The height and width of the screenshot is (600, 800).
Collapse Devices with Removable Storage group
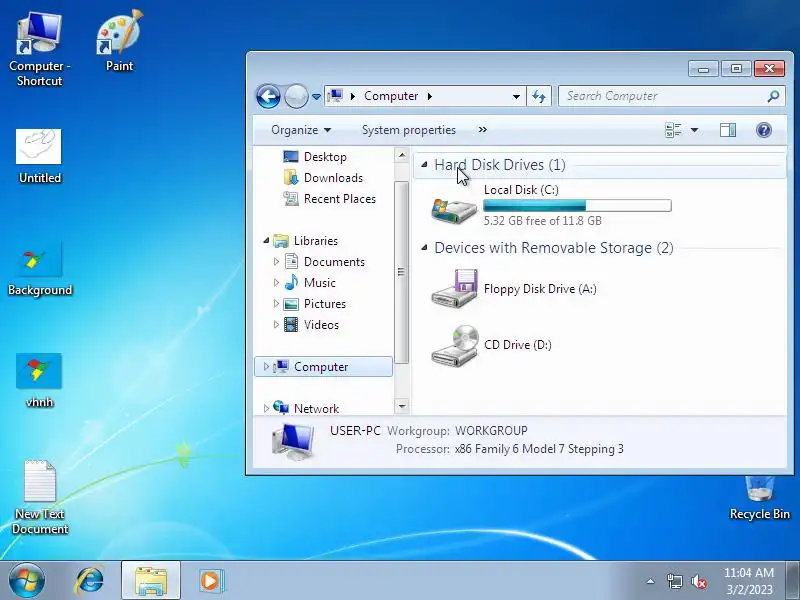point(424,248)
